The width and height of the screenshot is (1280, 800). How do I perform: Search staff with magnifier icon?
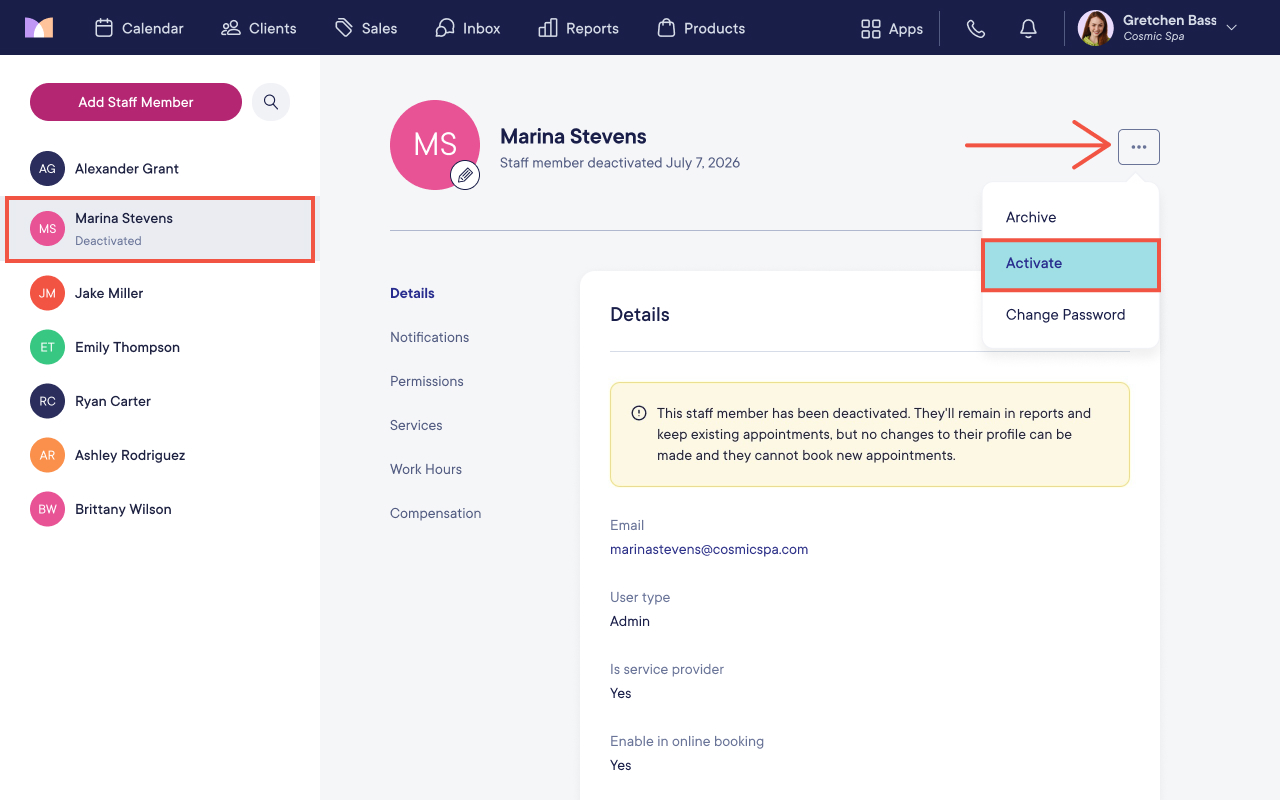pos(271,102)
